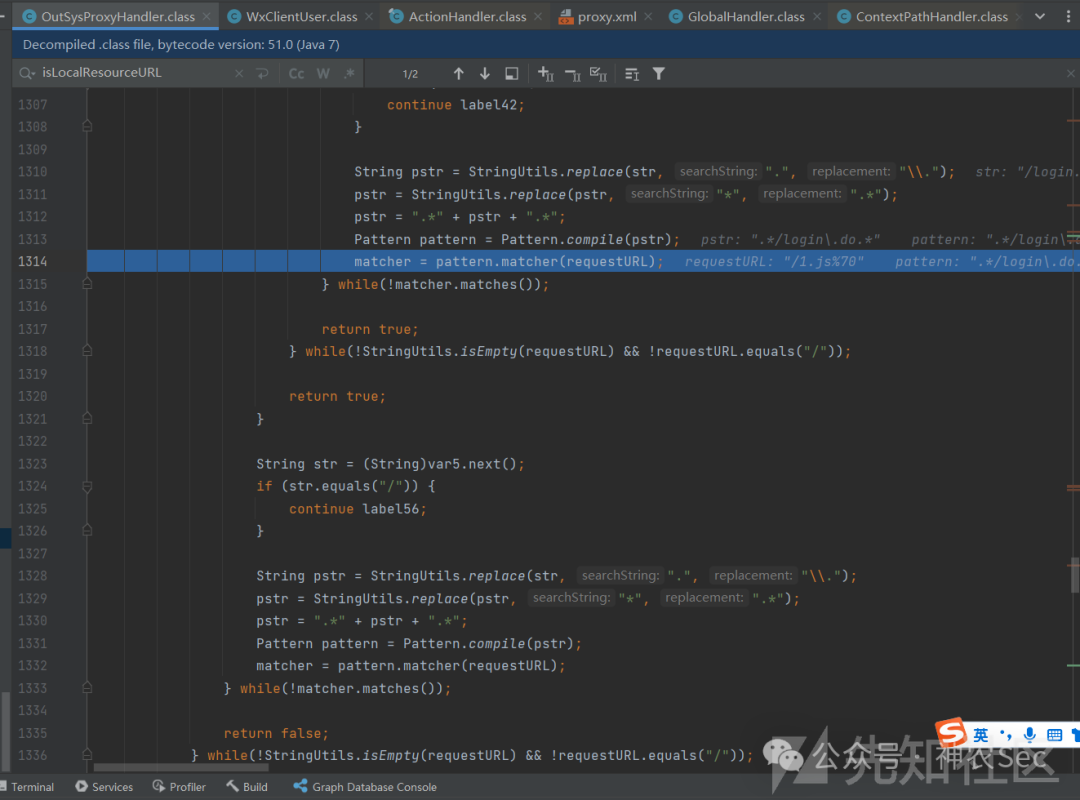The image size is (1080, 800).
Task: Close the proxy.xml tab
Action: (648, 17)
